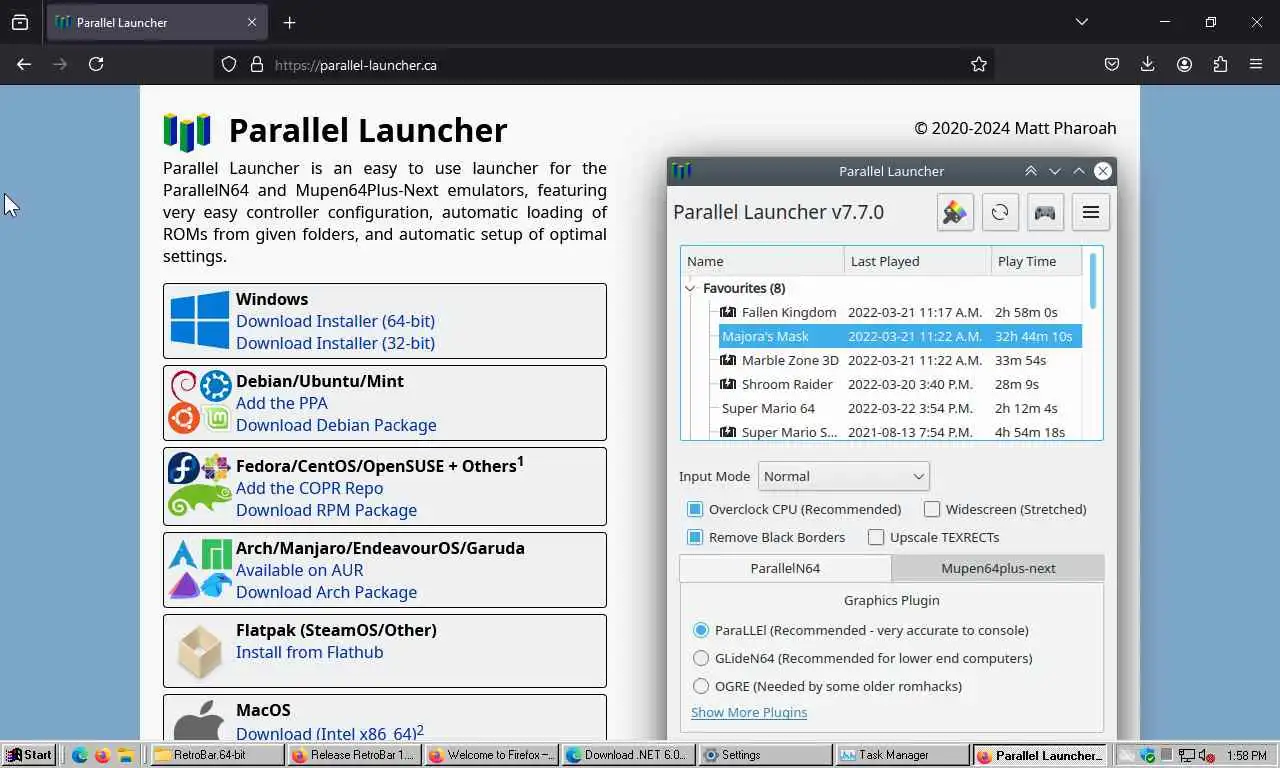The height and width of the screenshot is (768, 1280).
Task: Click the Manjaro green logo icon
Action: tap(217, 554)
